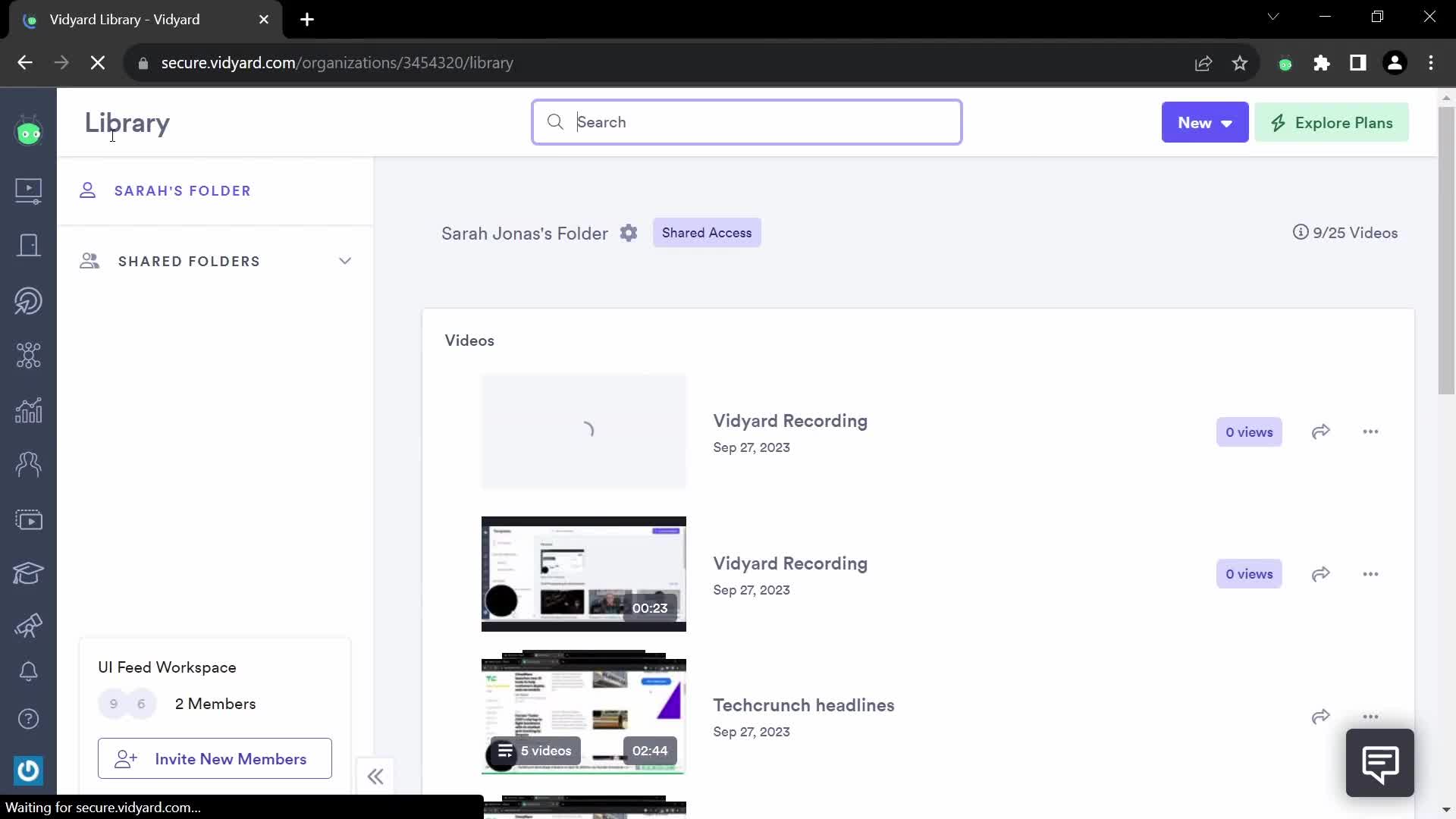Viewport: 1456px width, 819px height.
Task: Open folder settings gear beside Sarah Jonas's Folder
Action: (x=629, y=234)
